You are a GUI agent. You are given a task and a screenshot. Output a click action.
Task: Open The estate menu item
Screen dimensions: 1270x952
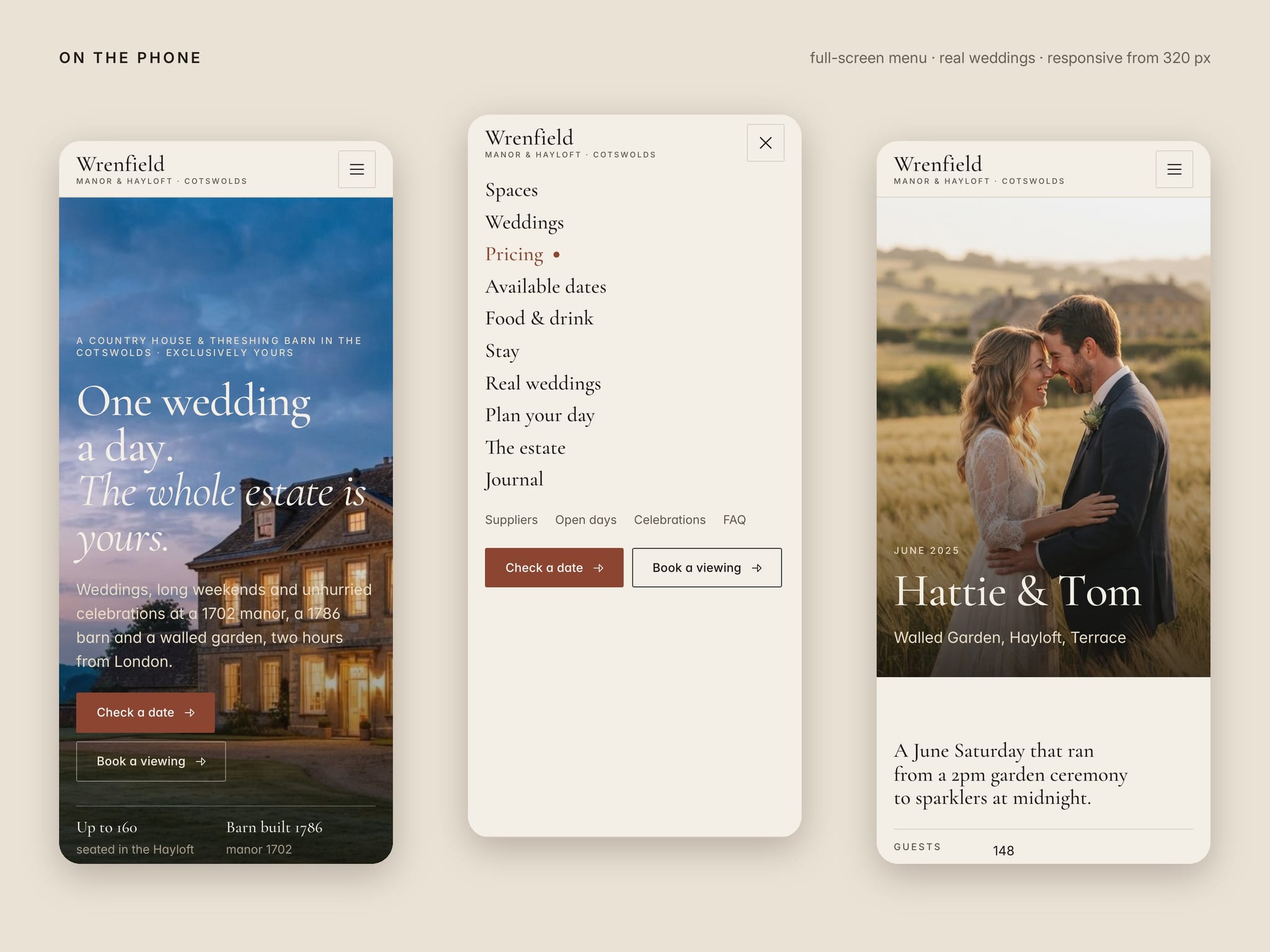click(x=525, y=447)
